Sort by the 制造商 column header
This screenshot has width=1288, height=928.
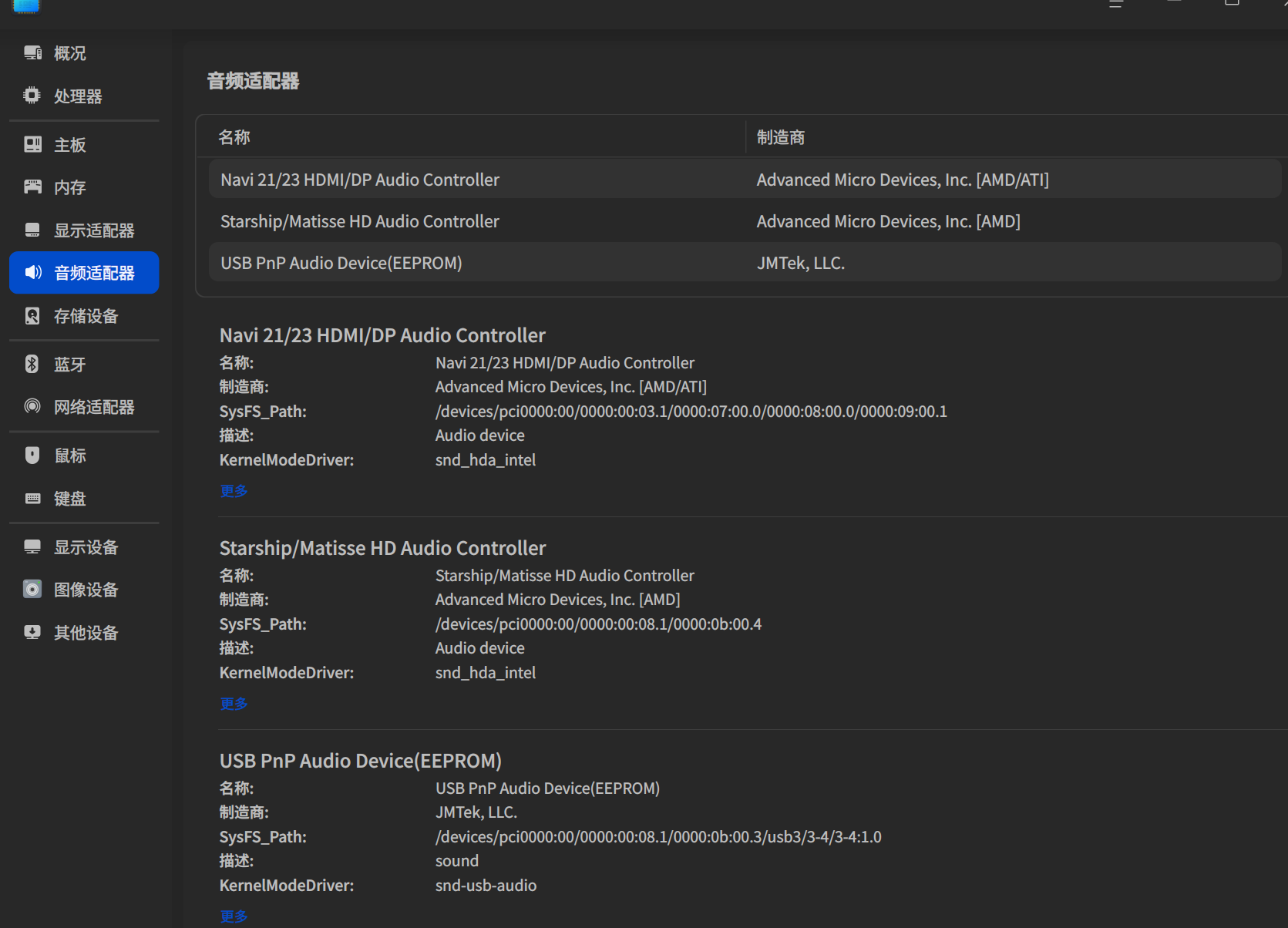coord(781,137)
